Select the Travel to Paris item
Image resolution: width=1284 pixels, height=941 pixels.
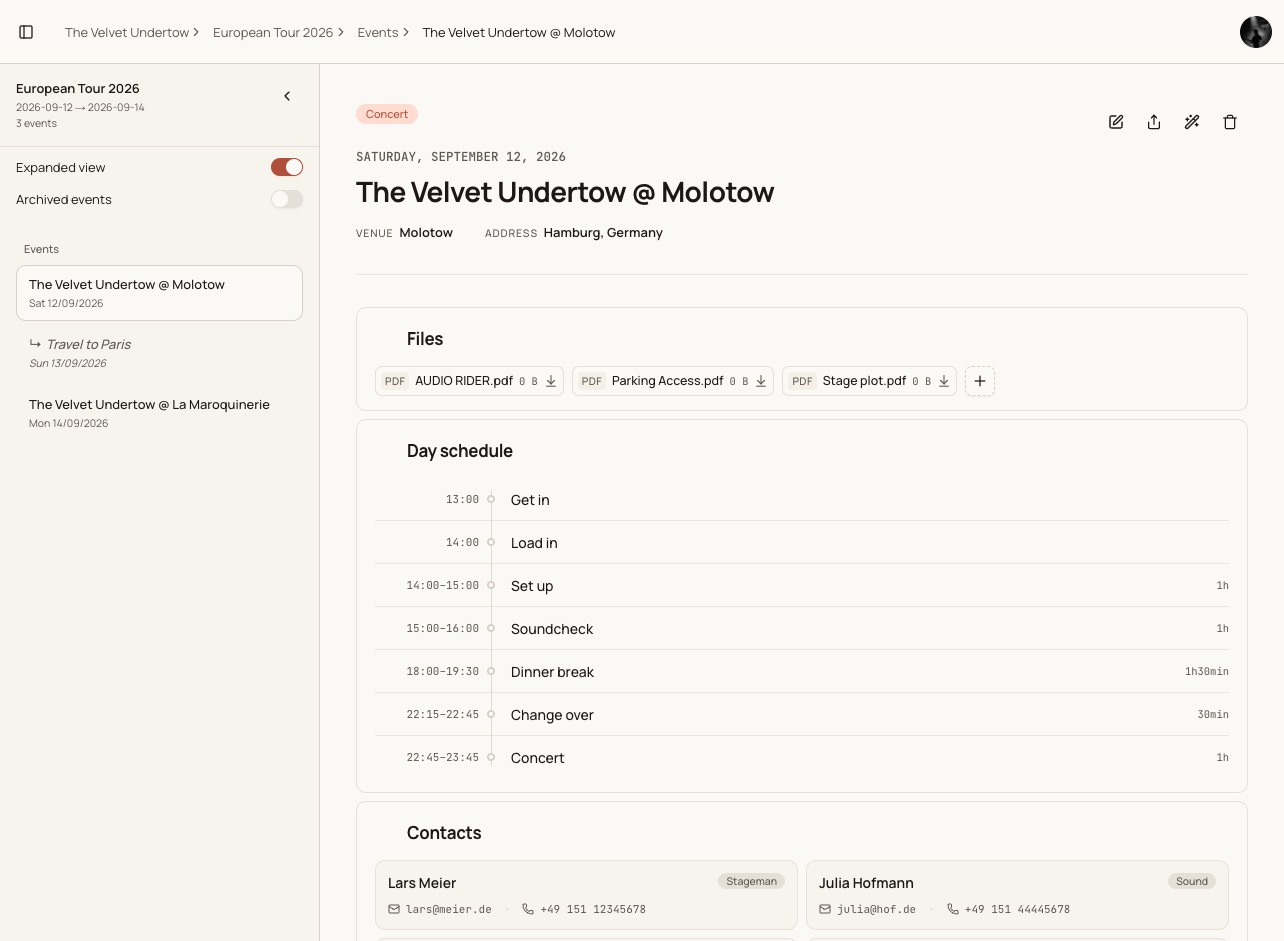159,353
